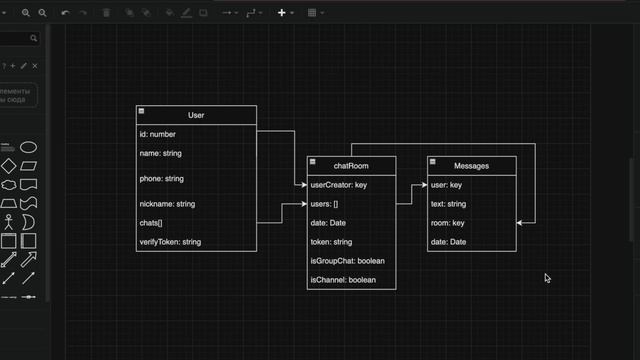Viewport: 640px width, 360px height.
Task: Click the shape search magnifier icon
Action: [x=33, y=38]
